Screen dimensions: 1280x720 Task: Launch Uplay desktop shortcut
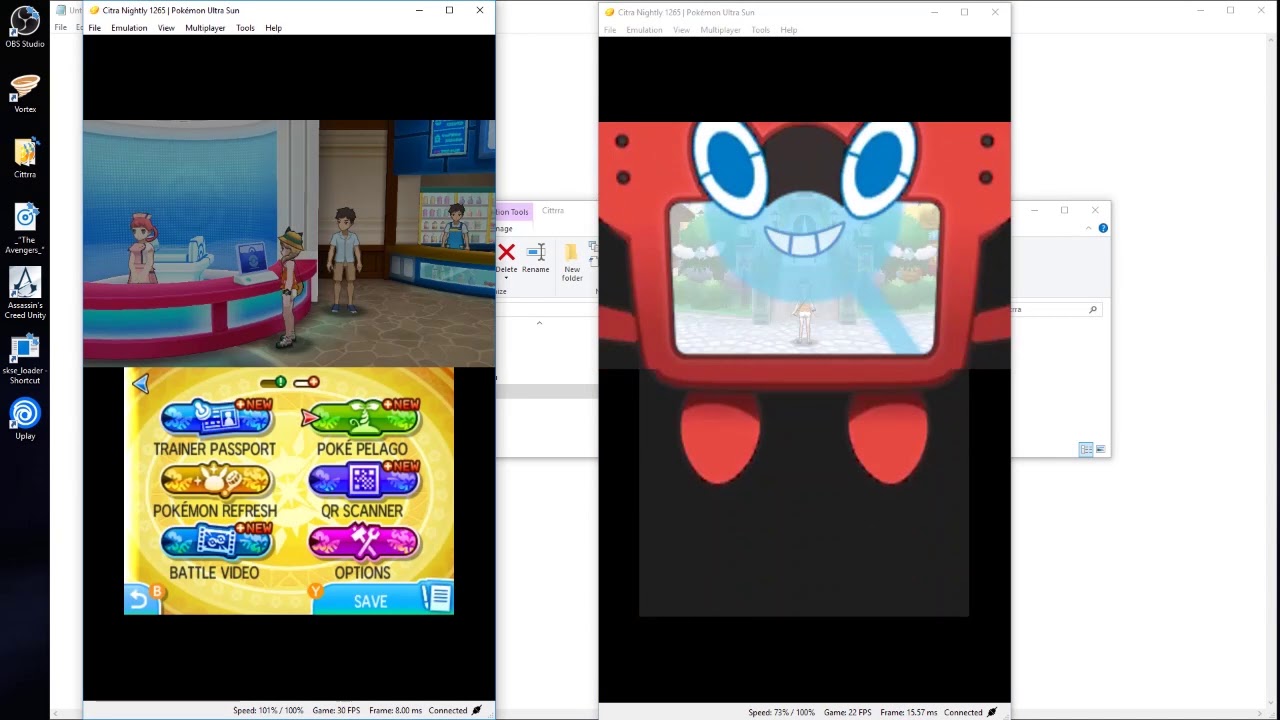pyautogui.click(x=25, y=419)
